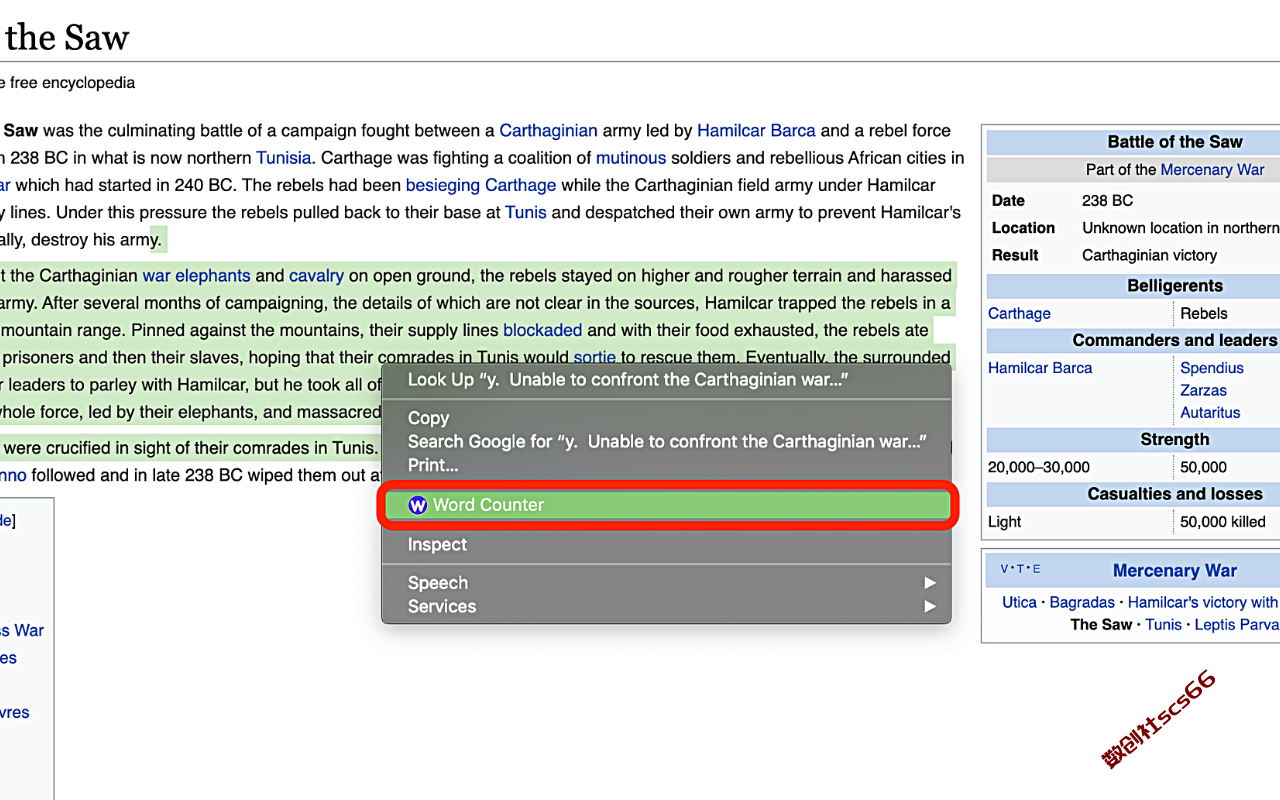
Task: Click the '20,000–30,000' strength value
Action: click(1039, 467)
